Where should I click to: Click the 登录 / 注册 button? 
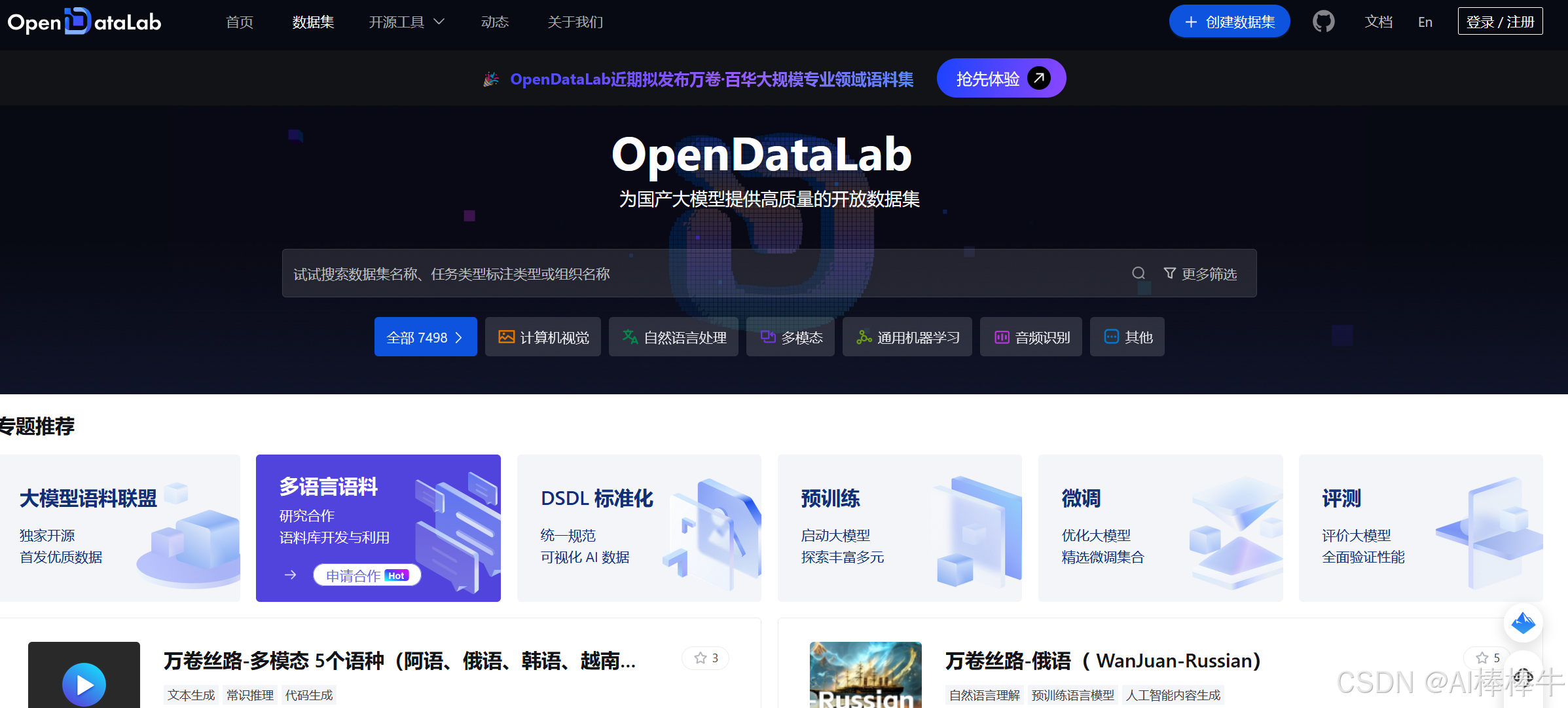click(x=1500, y=21)
